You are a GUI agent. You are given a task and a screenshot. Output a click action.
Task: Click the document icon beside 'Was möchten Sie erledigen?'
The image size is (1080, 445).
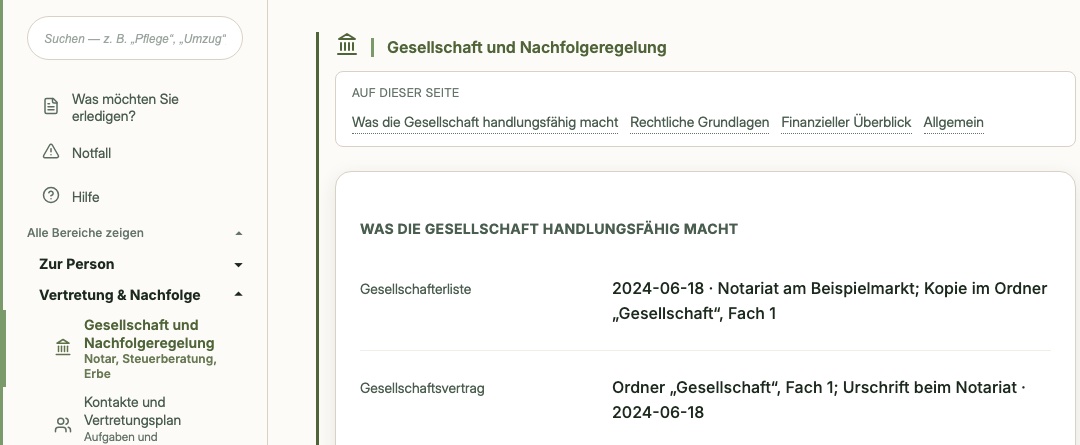coord(51,107)
